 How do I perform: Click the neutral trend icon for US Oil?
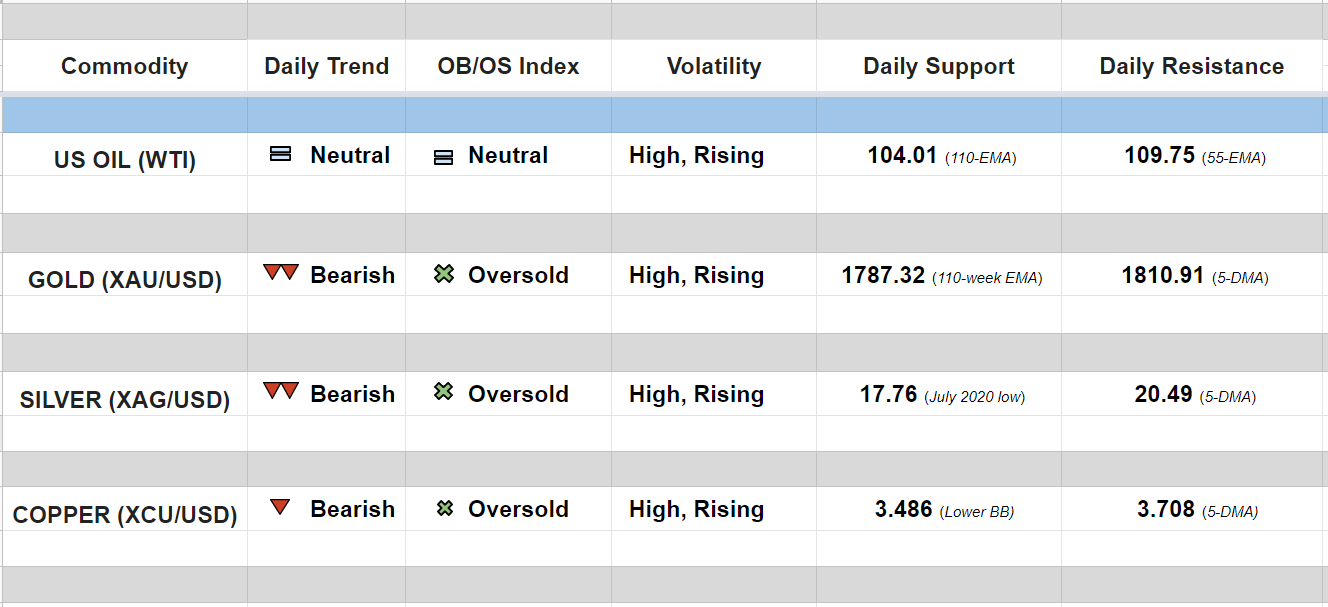point(281,155)
